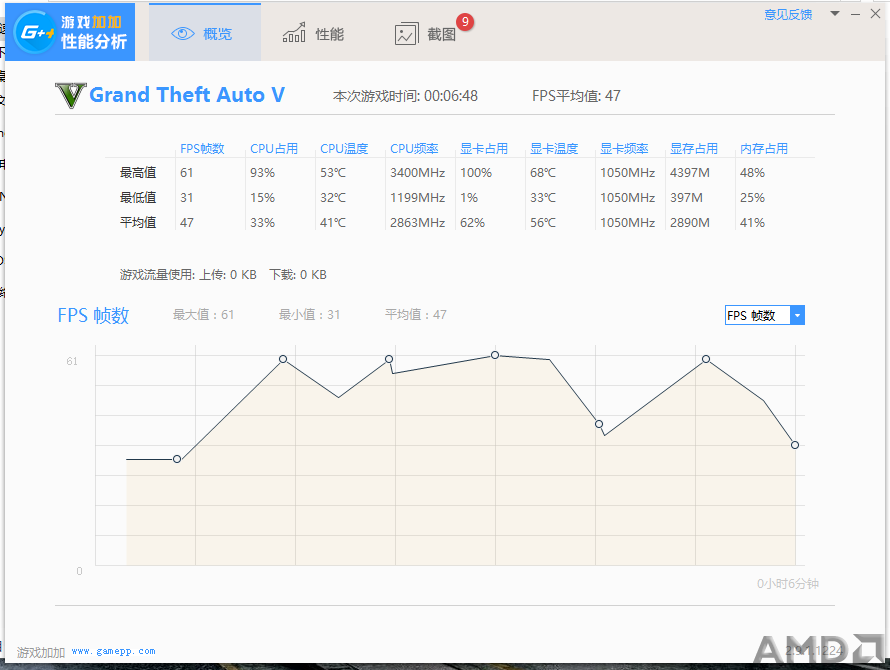Click the 游戏流量使用 upload 0 KB text

pyautogui.click(x=188, y=275)
